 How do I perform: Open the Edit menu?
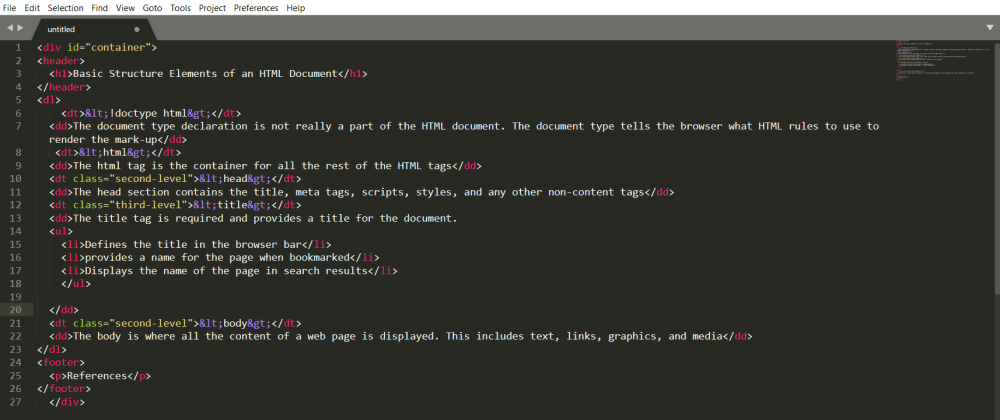pos(32,8)
